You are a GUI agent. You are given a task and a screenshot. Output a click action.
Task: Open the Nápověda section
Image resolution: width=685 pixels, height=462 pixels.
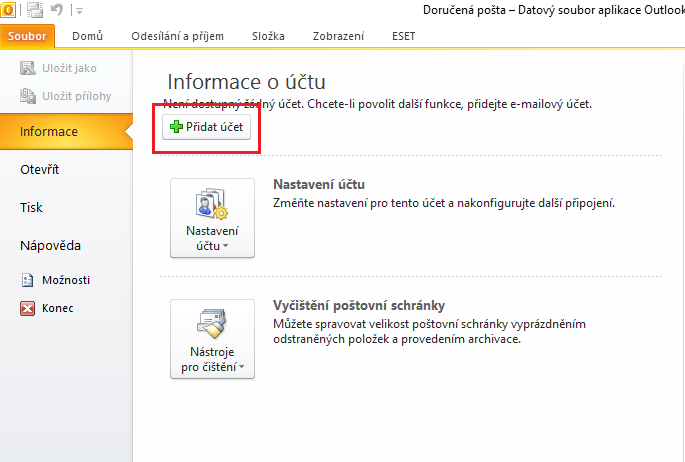point(50,246)
